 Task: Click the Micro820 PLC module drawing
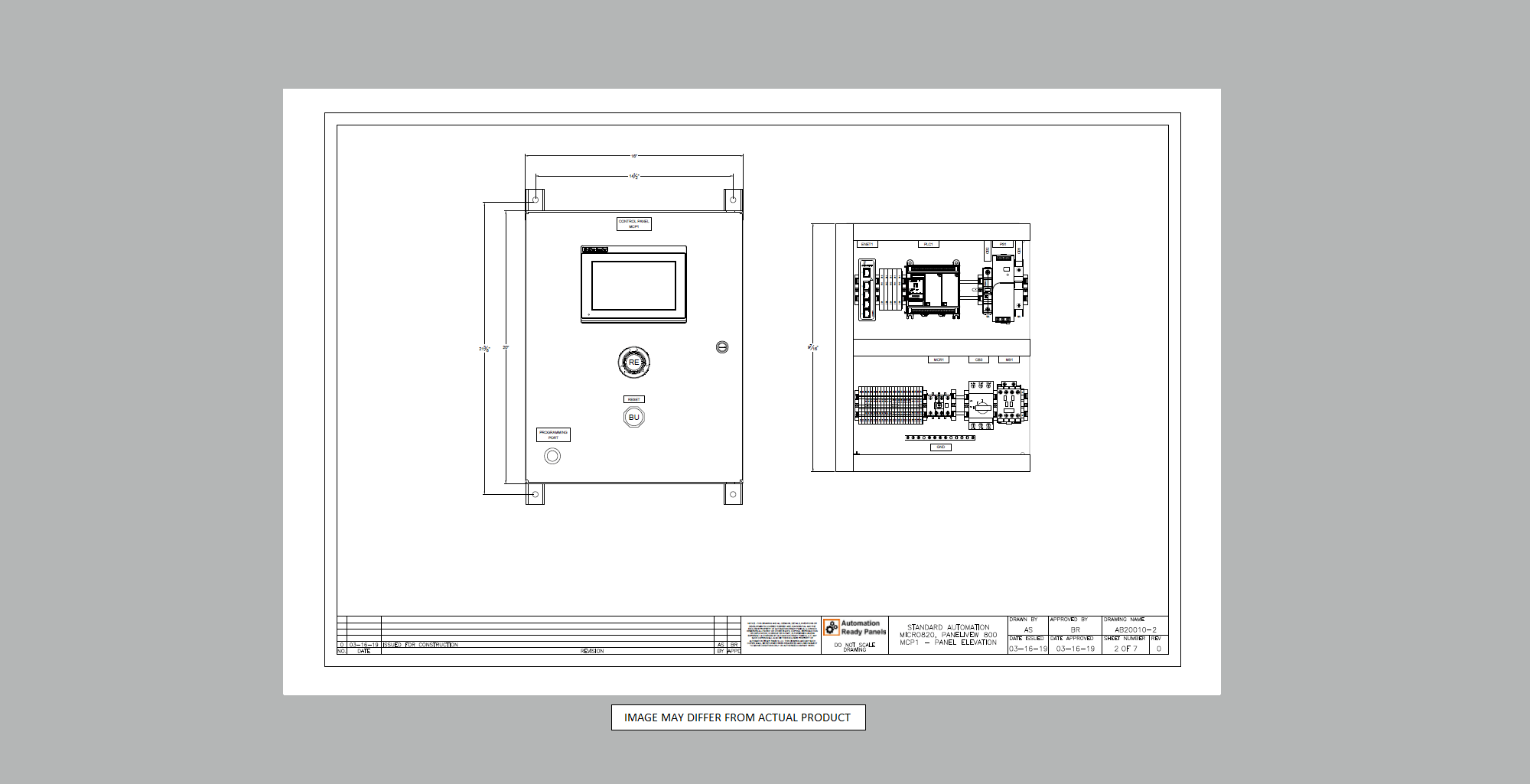tap(933, 290)
